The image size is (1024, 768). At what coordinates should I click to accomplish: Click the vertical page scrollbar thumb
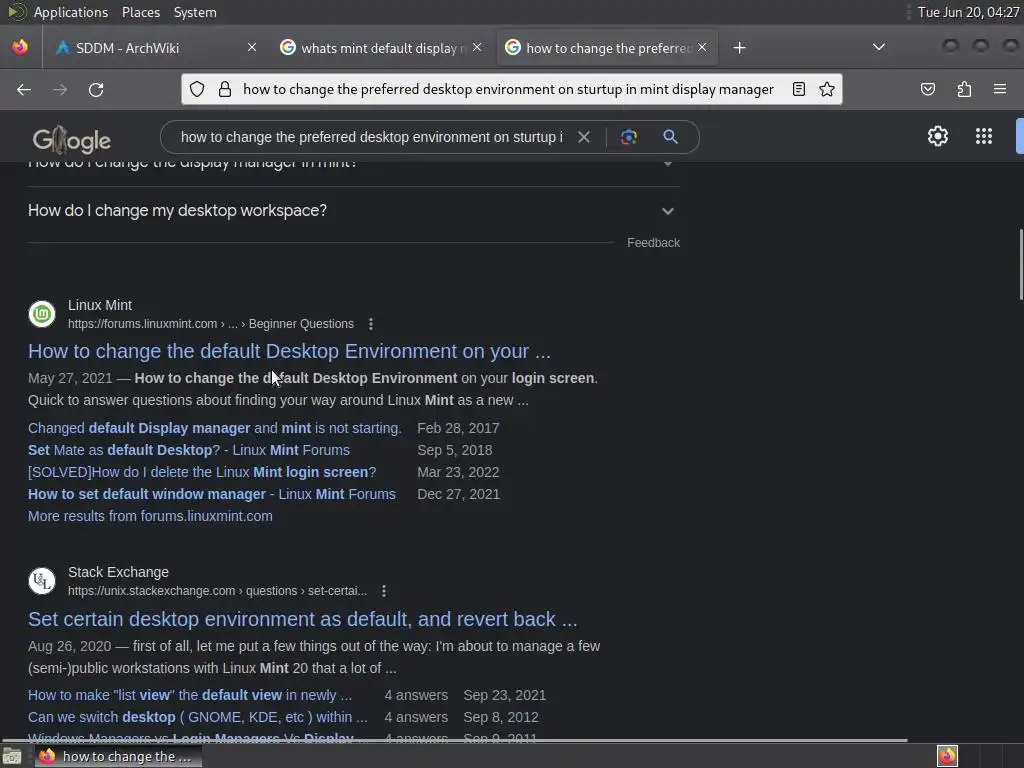[1021, 264]
